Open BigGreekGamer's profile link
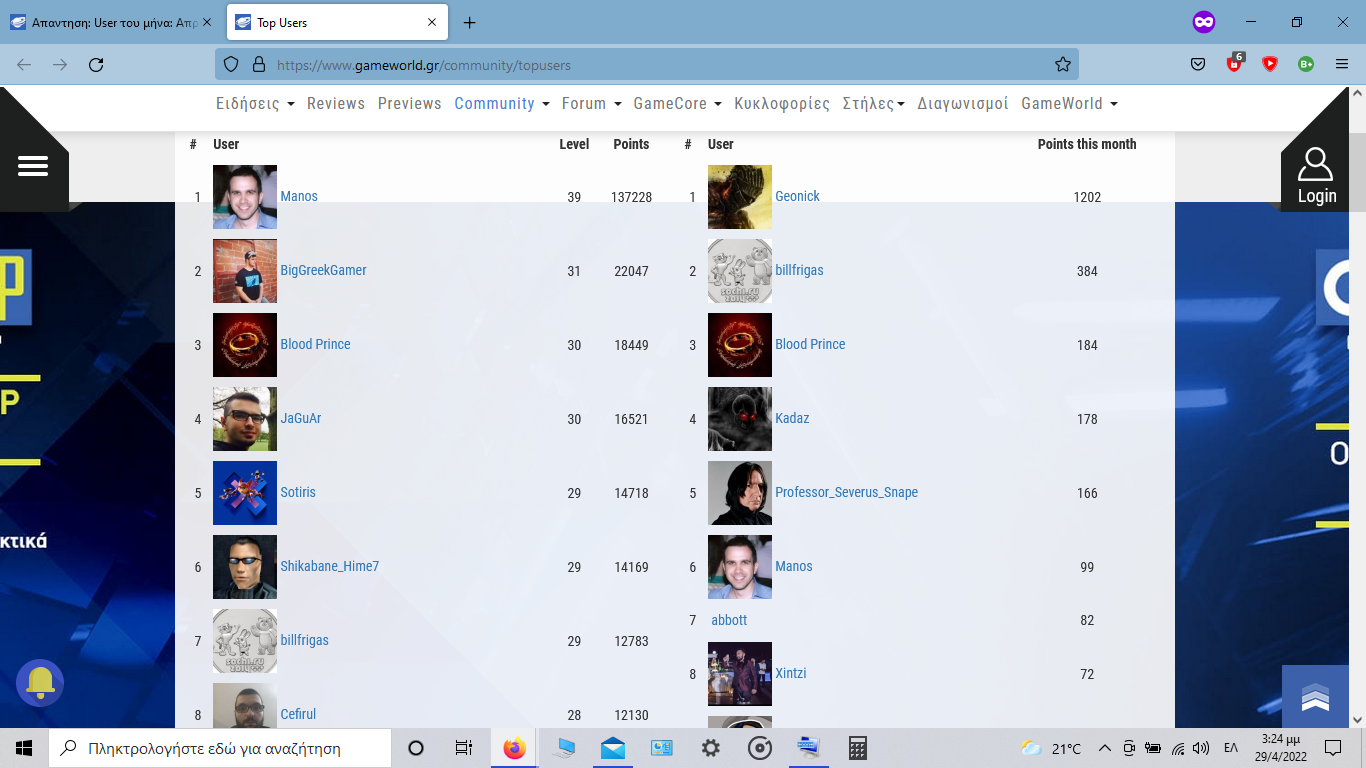Image resolution: width=1366 pixels, height=768 pixels. (x=323, y=270)
